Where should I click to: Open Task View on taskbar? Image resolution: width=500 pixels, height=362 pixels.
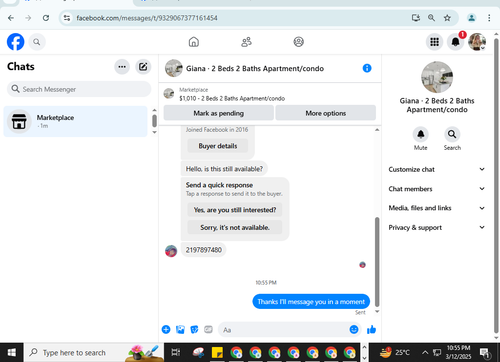(176, 352)
